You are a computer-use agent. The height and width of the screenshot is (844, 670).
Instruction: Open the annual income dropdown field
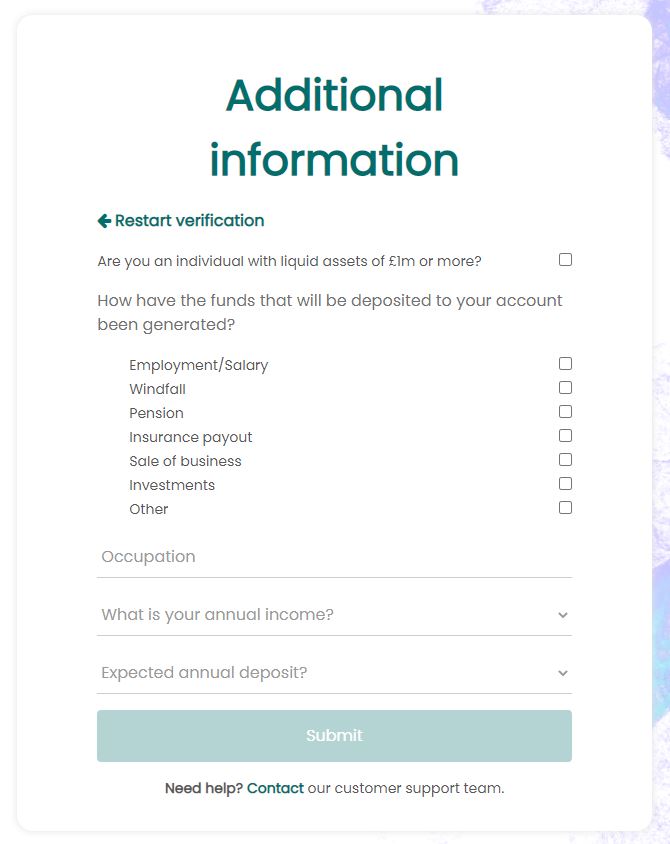(334, 615)
